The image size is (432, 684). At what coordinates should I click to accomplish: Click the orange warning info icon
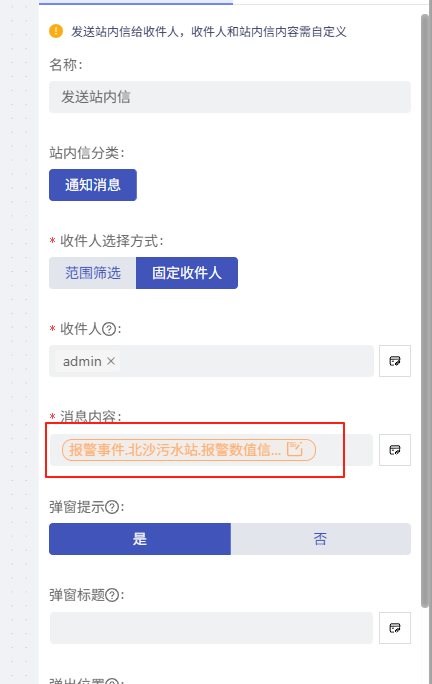pyautogui.click(x=56, y=31)
